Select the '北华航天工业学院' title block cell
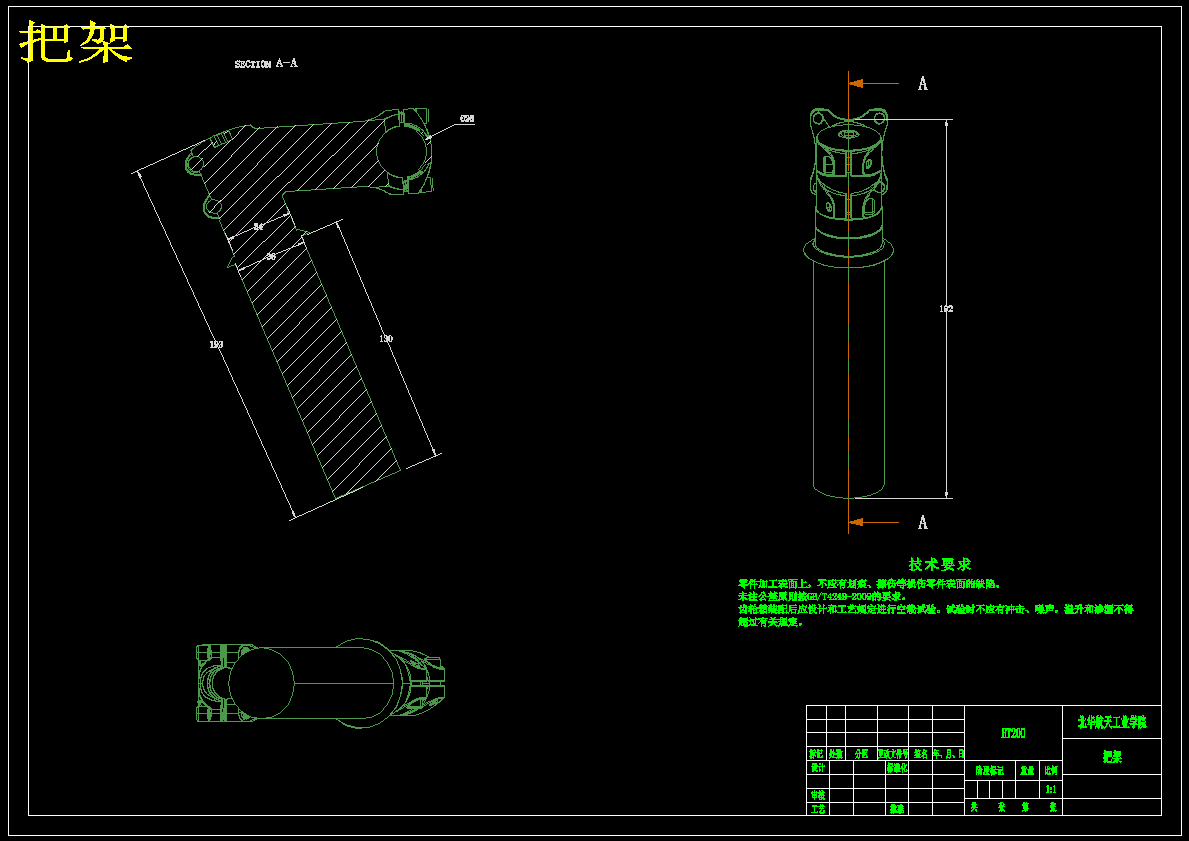 tap(1112, 722)
